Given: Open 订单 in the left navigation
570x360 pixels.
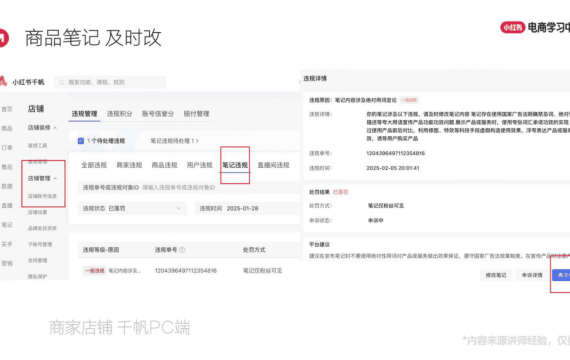Looking at the screenshot, I should point(7,148).
